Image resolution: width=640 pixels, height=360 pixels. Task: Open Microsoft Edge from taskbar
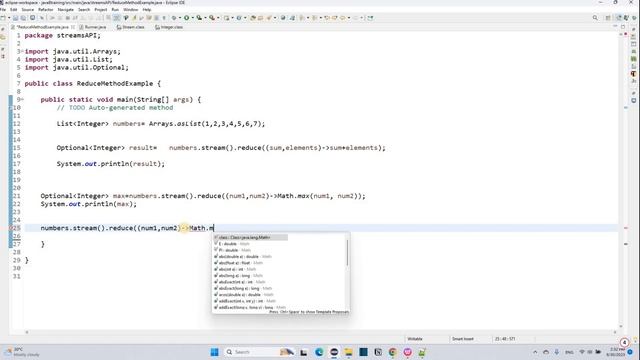(319, 352)
